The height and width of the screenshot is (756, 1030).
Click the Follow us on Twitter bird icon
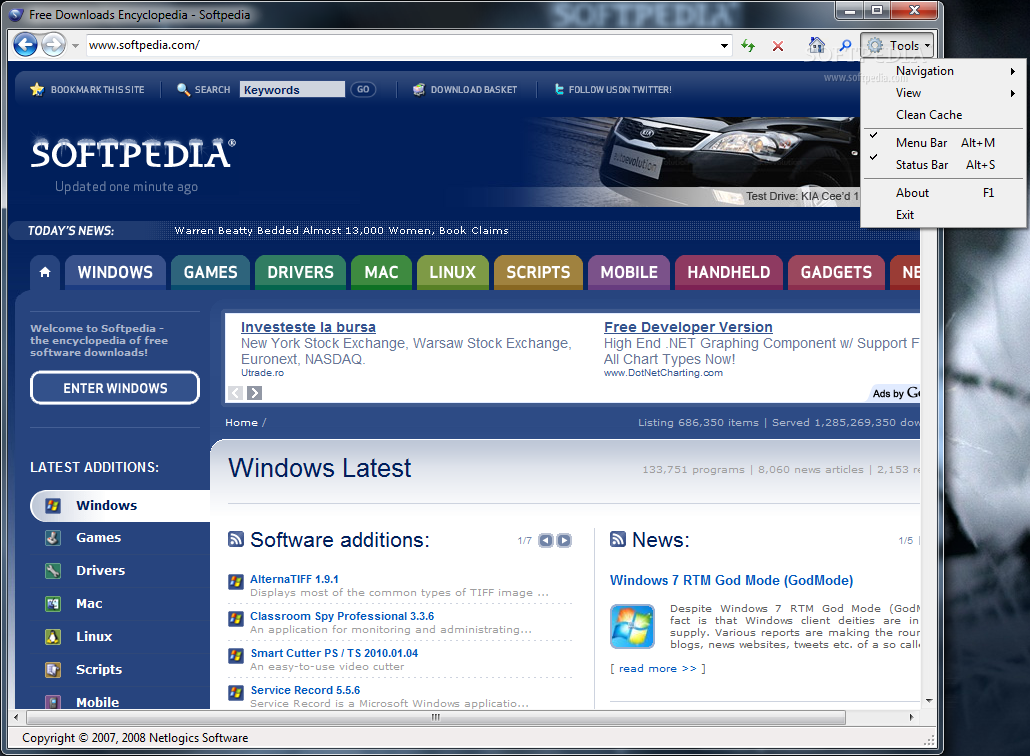[559, 89]
